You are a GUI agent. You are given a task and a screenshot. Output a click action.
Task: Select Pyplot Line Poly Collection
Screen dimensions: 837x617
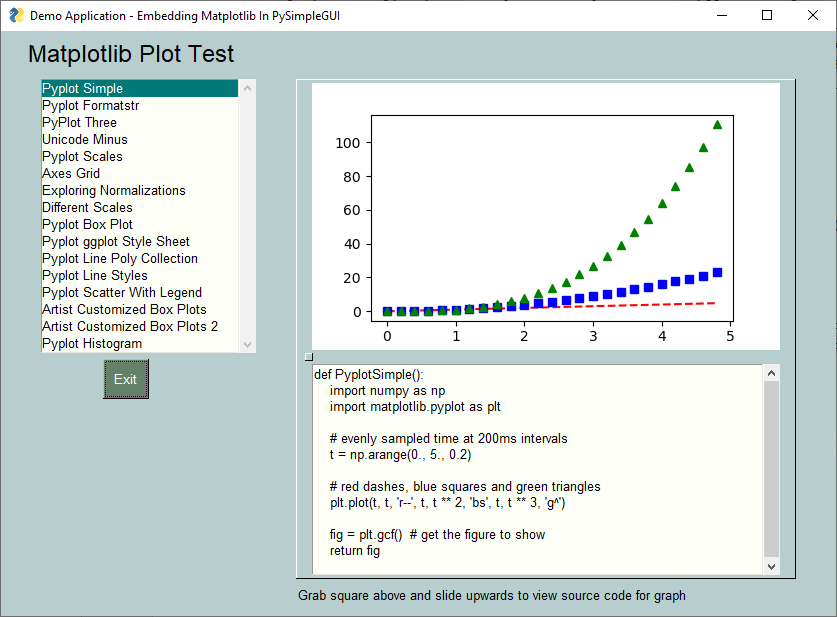click(122, 258)
